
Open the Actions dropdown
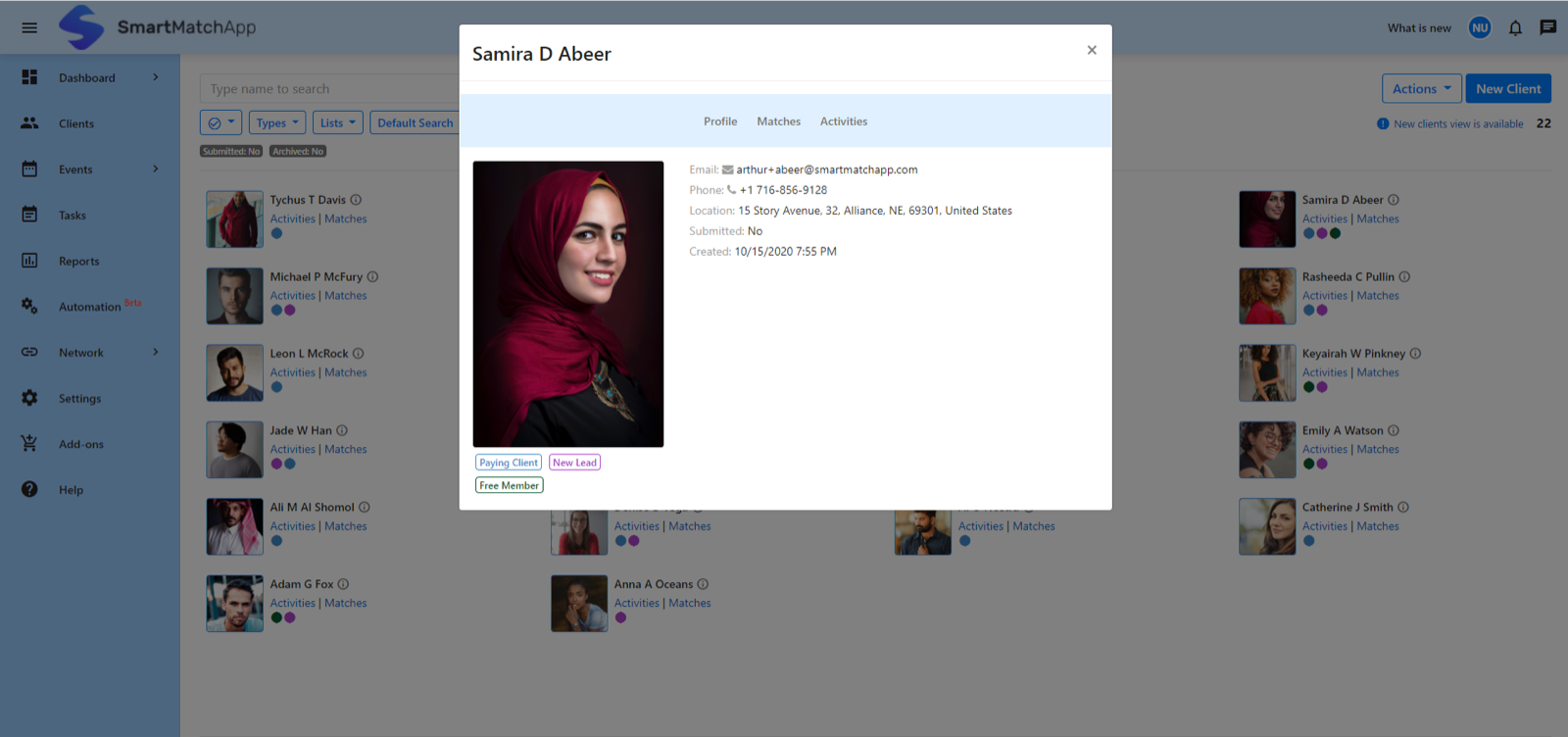[x=1422, y=88]
